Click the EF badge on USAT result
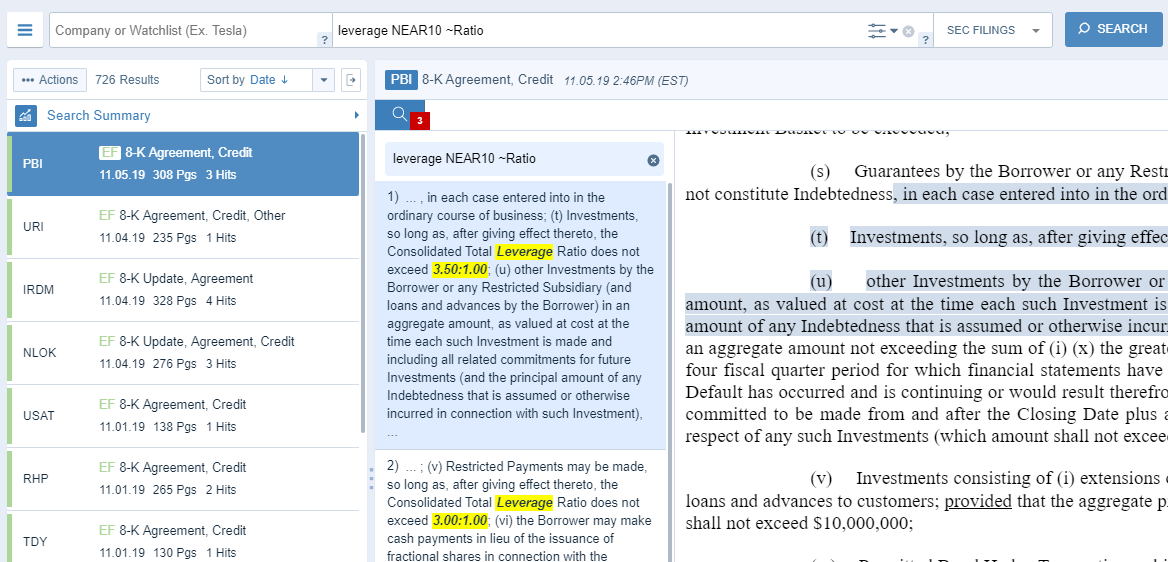This screenshot has height=562, width=1168. click(107, 405)
